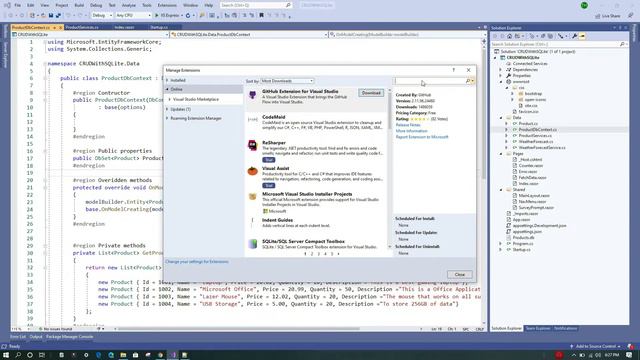Collapse the Data folder in Solution Explorer

pyautogui.click(x=501, y=118)
